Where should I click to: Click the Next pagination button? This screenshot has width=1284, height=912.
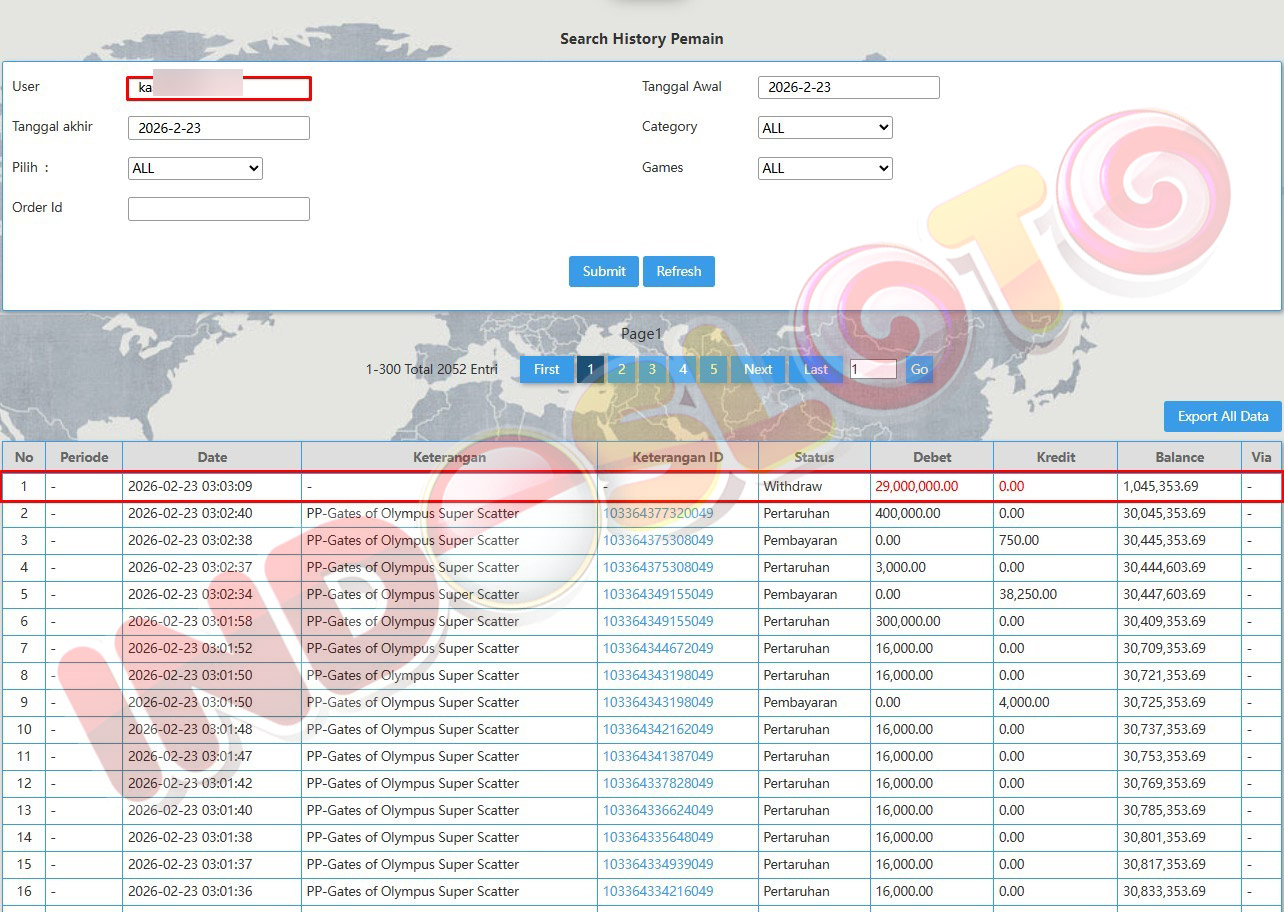click(x=758, y=369)
